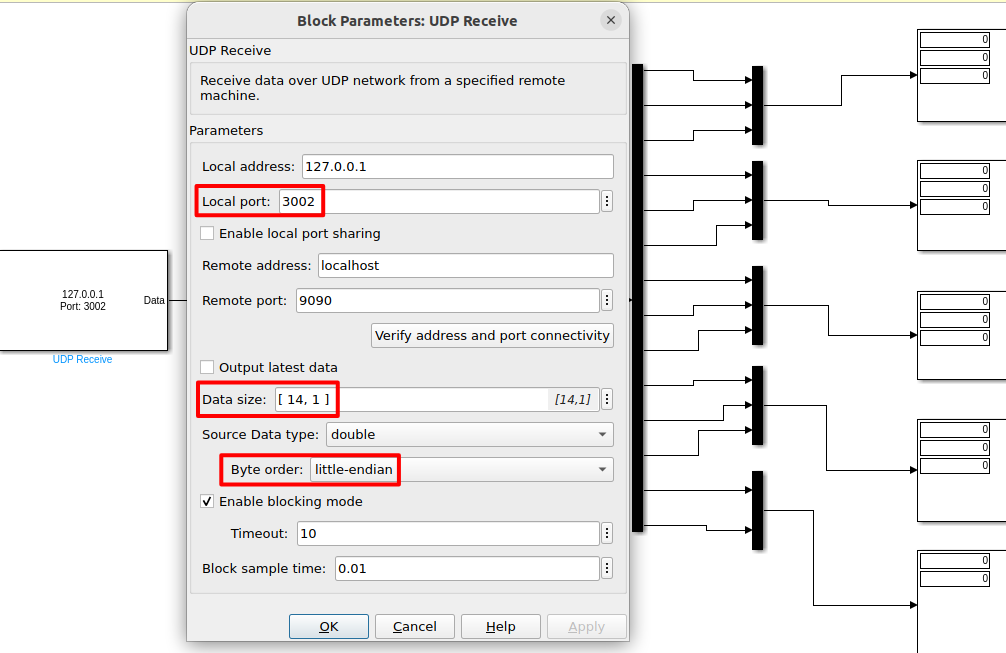This screenshot has width=1006, height=653.
Task: Expand Source Data type dropdown
Action: [469, 435]
